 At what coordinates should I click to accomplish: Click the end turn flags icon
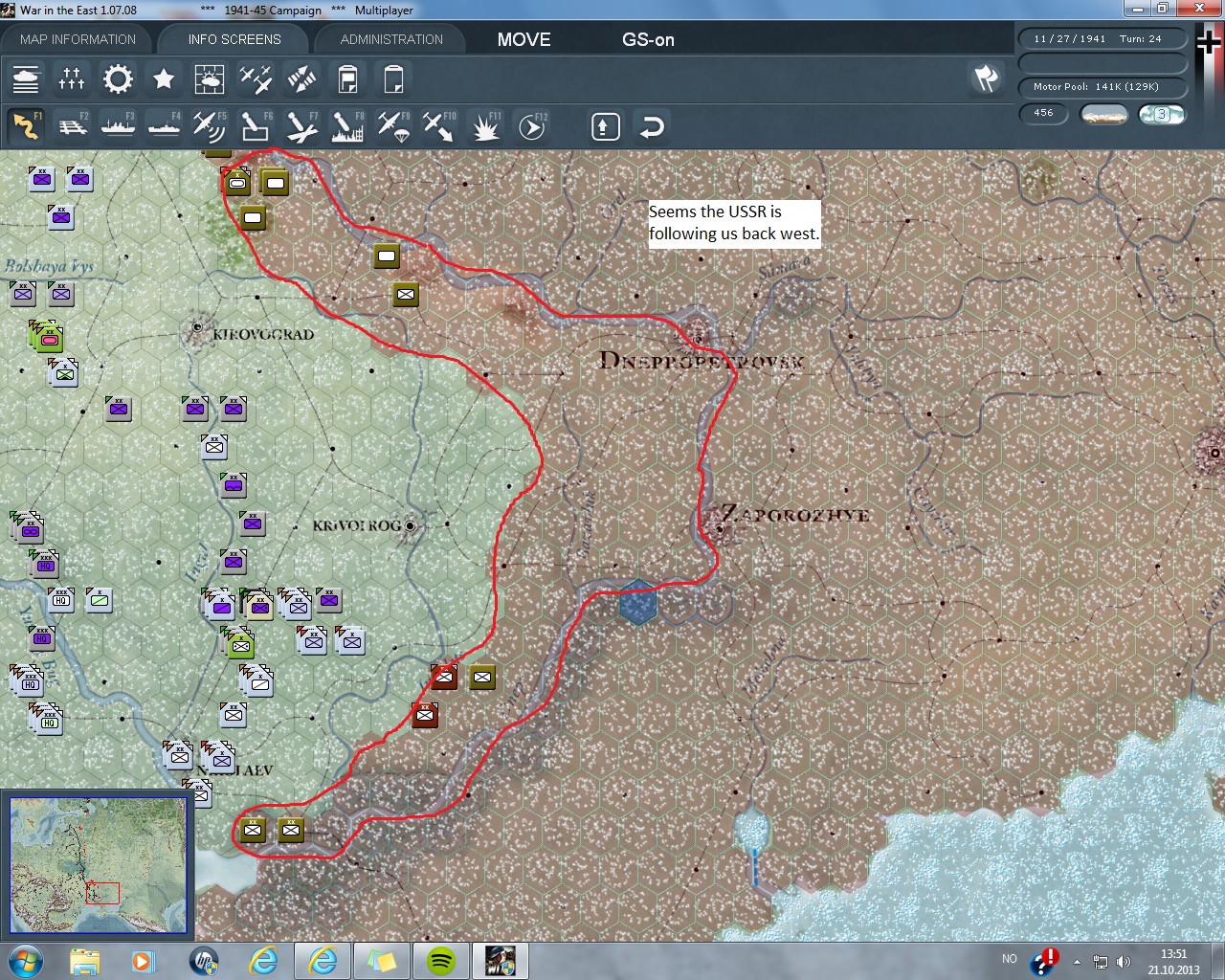(x=986, y=78)
